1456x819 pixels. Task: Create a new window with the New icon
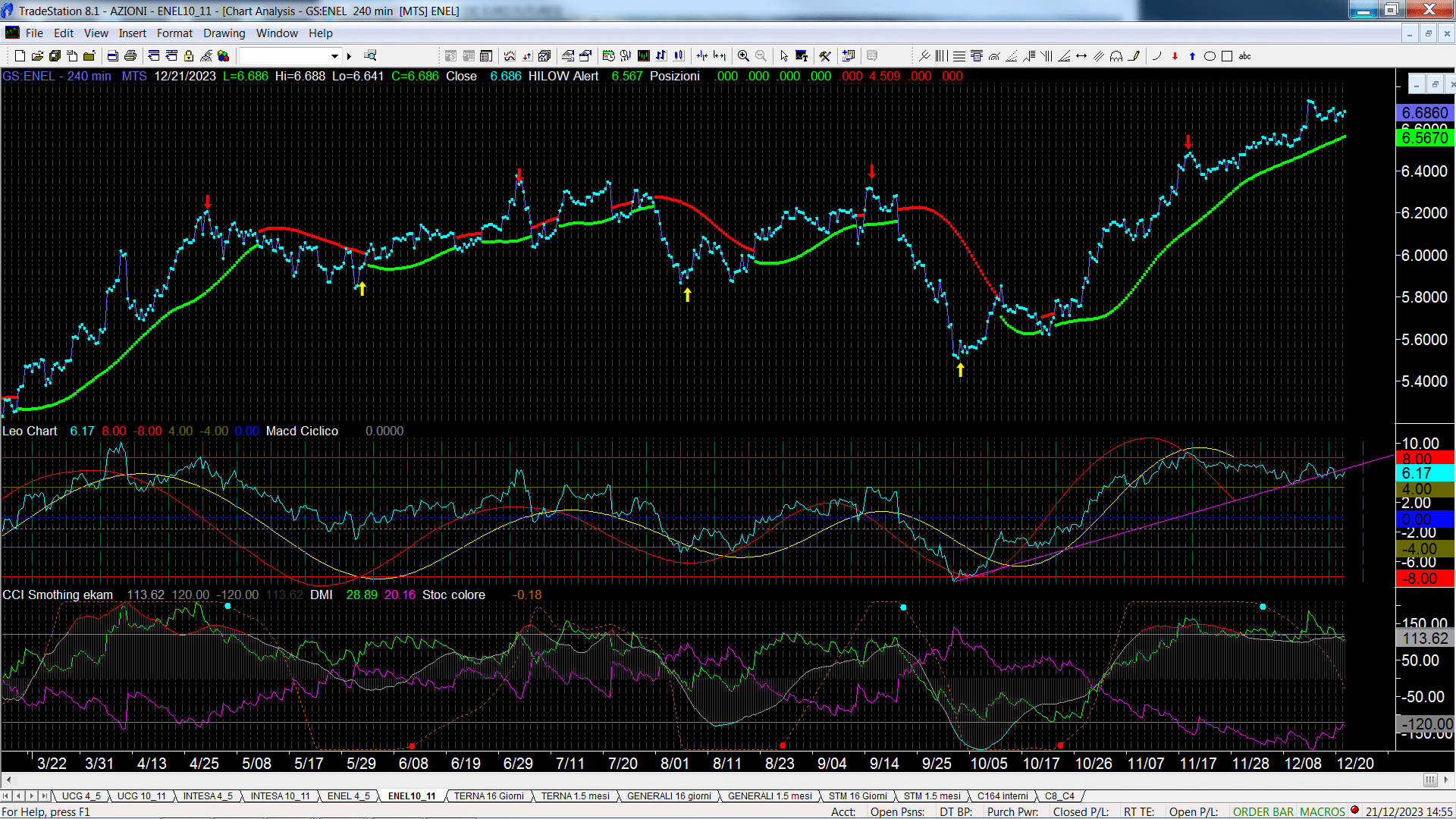point(20,55)
